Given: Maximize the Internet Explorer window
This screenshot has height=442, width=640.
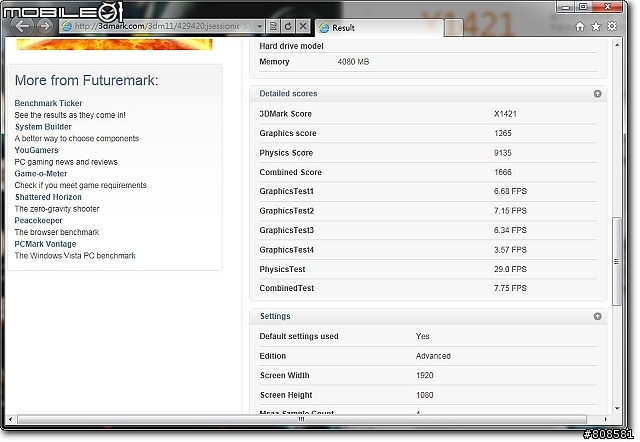Looking at the screenshot, I should pyautogui.click(x=583, y=7).
